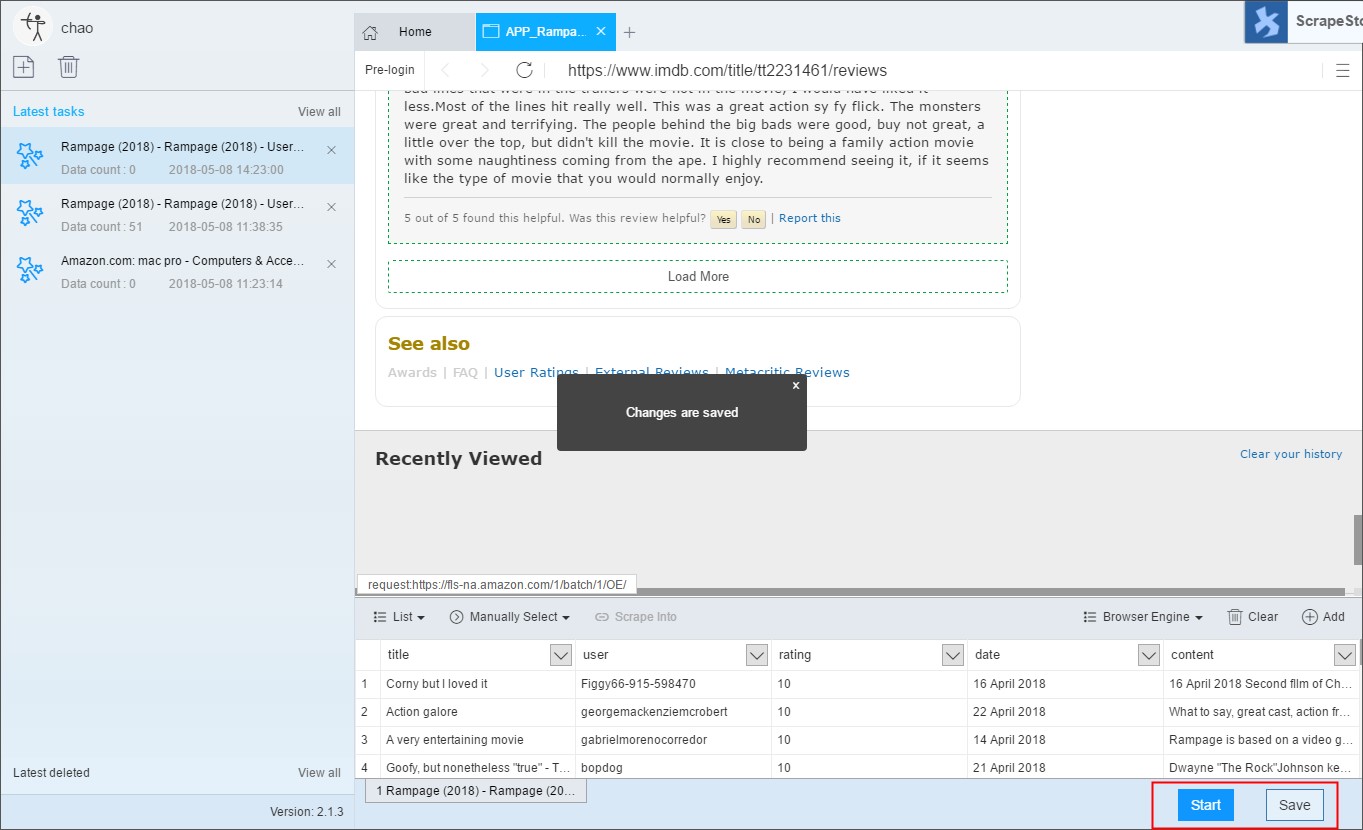Select the 'georgemackenziemcrobert' user cell
The width and height of the screenshot is (1363, 830).
pos(674,712)
